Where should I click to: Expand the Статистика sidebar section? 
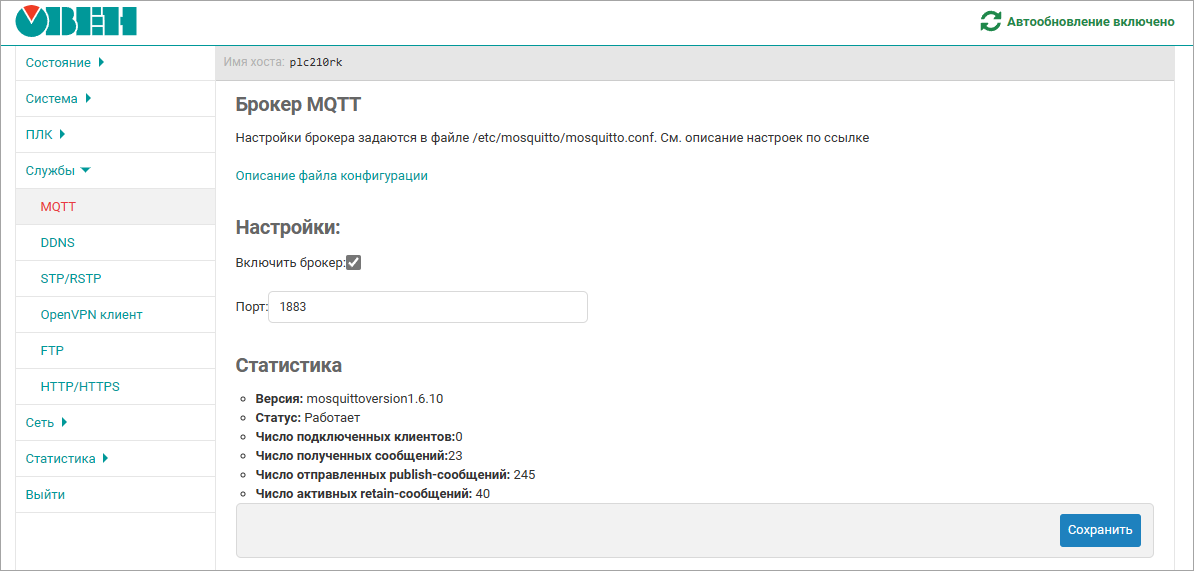(x=66, y=459)
